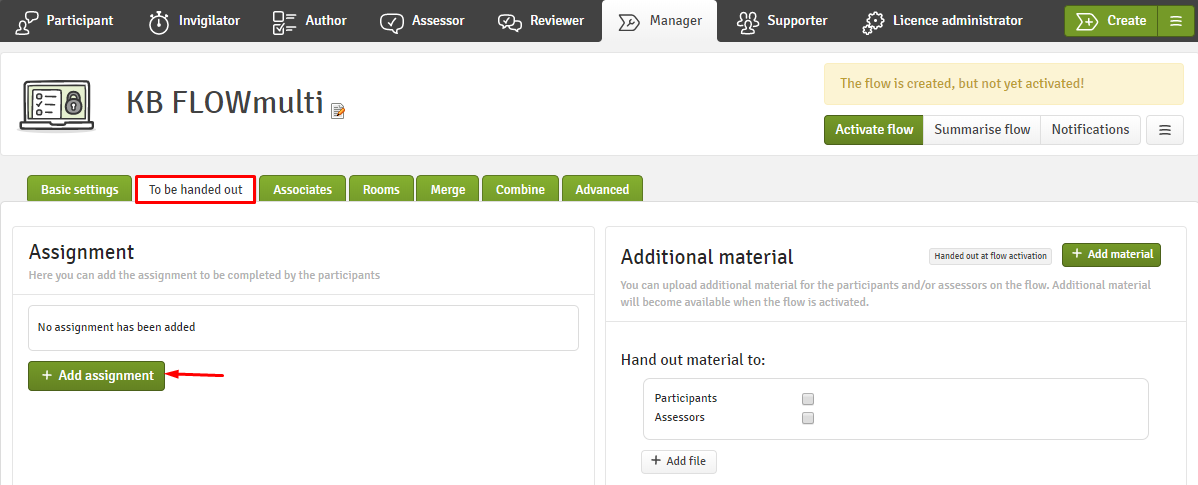
Task: Select the Rooms tab
Action: pos(381,189)
